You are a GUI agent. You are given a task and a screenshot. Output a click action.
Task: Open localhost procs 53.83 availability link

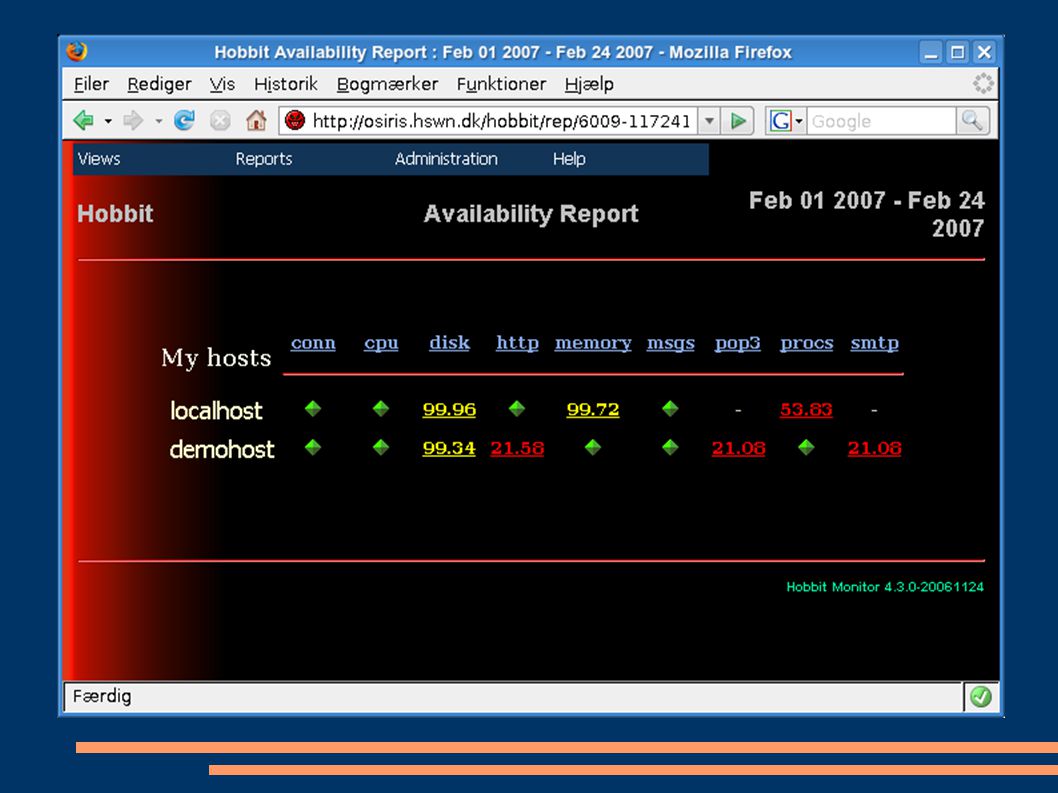pos(806,410)
